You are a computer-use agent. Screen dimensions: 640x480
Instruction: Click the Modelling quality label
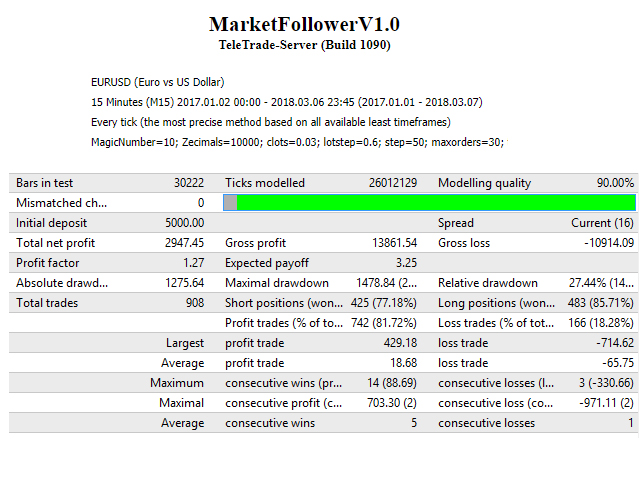(484, 183)
